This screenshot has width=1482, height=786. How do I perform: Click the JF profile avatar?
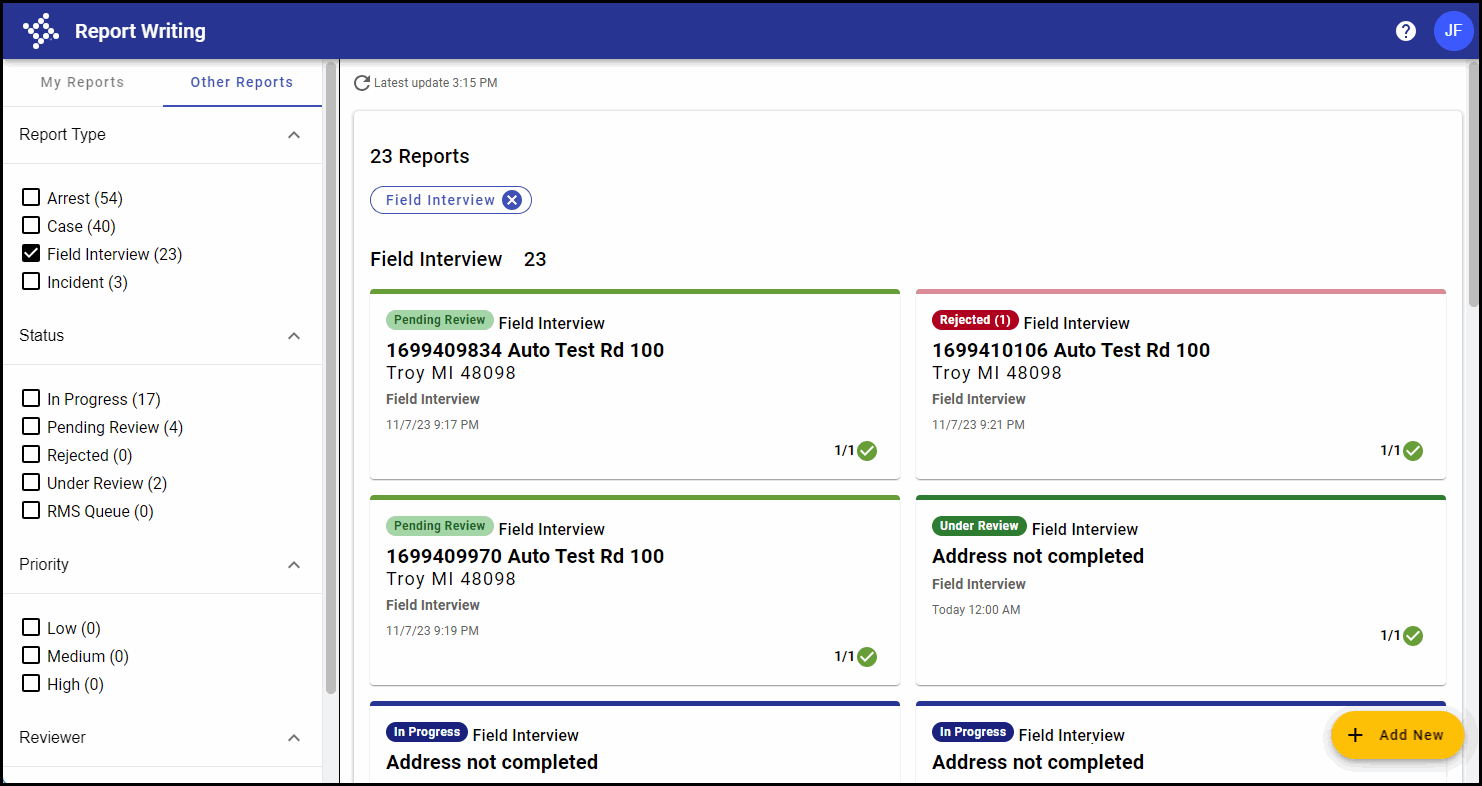pos(1453,31)
